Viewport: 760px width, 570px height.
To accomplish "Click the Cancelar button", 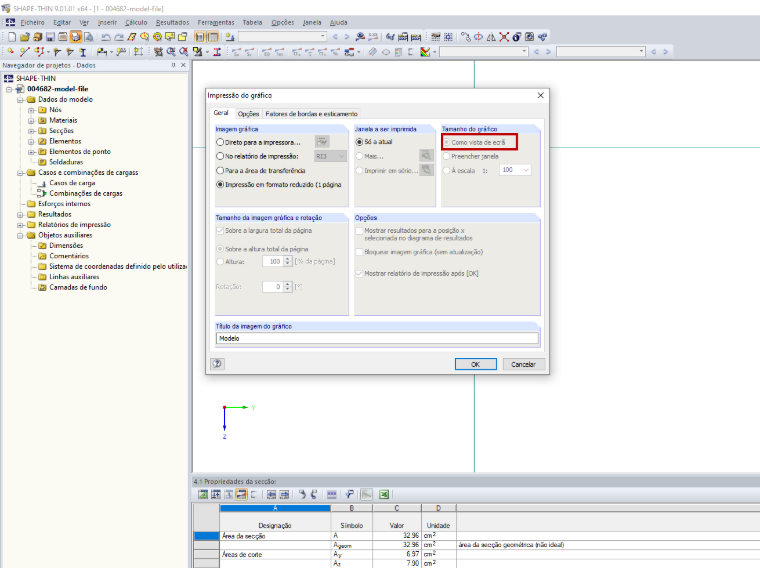I will [523, 364].
